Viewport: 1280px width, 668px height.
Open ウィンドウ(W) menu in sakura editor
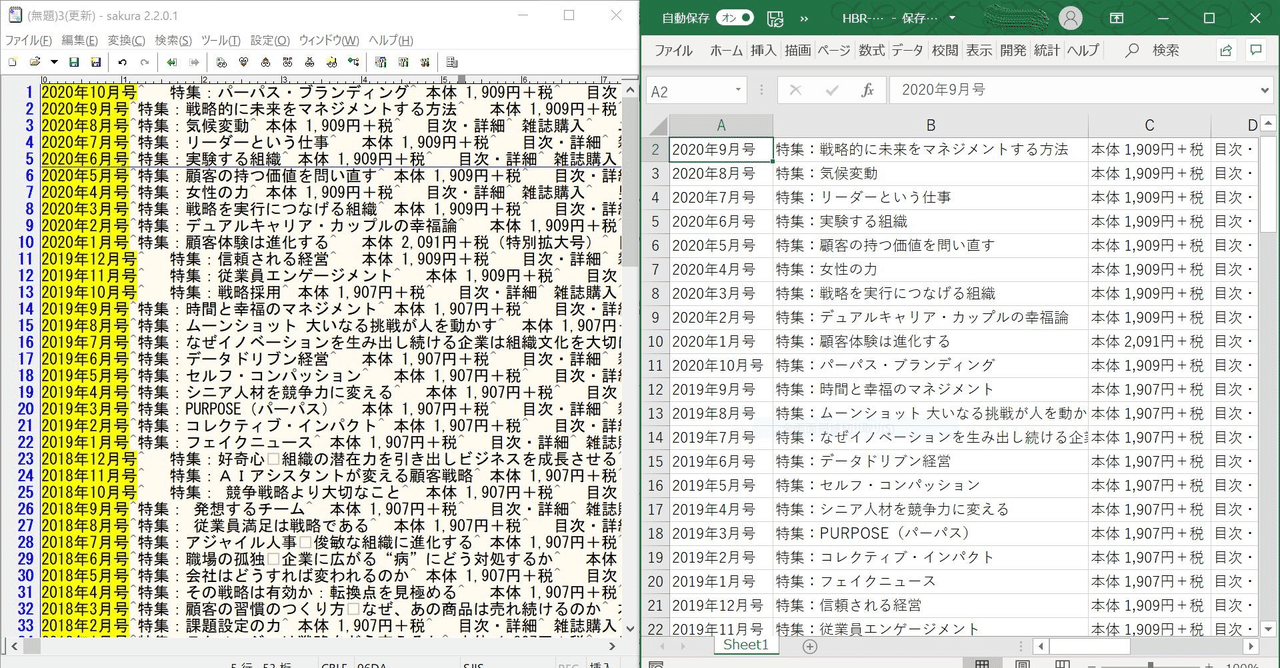[x=329, y=41]
